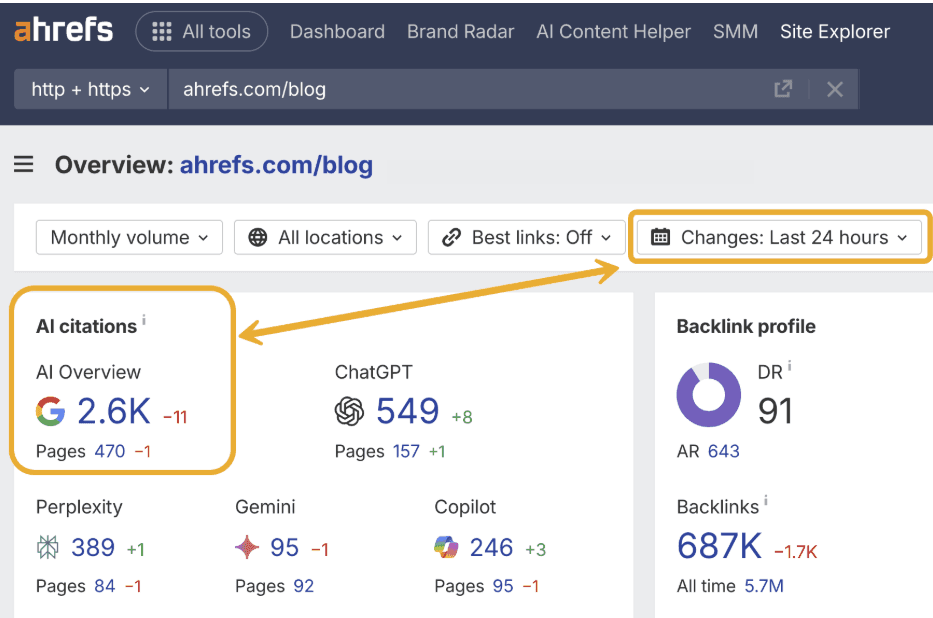Screen dimensions: 933x618
Task: Open AI Content Helper
Action: [x=613, y=32]
